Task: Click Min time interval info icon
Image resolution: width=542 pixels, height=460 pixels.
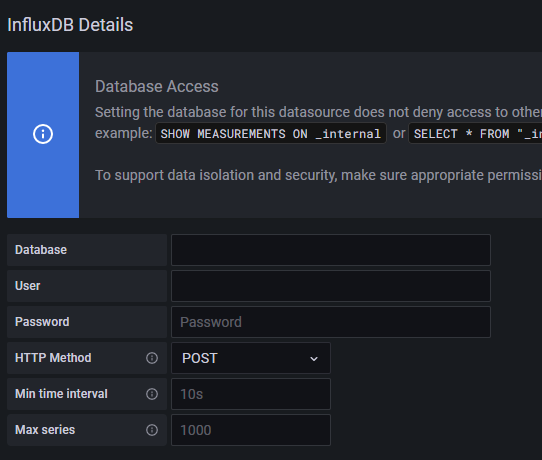Action: [152, 394]
